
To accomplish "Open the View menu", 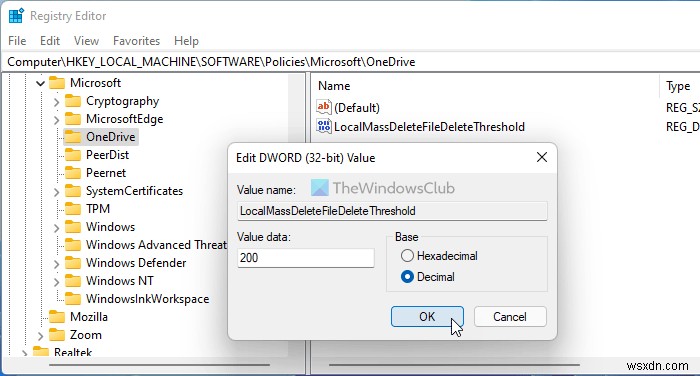I will point(86,41).
